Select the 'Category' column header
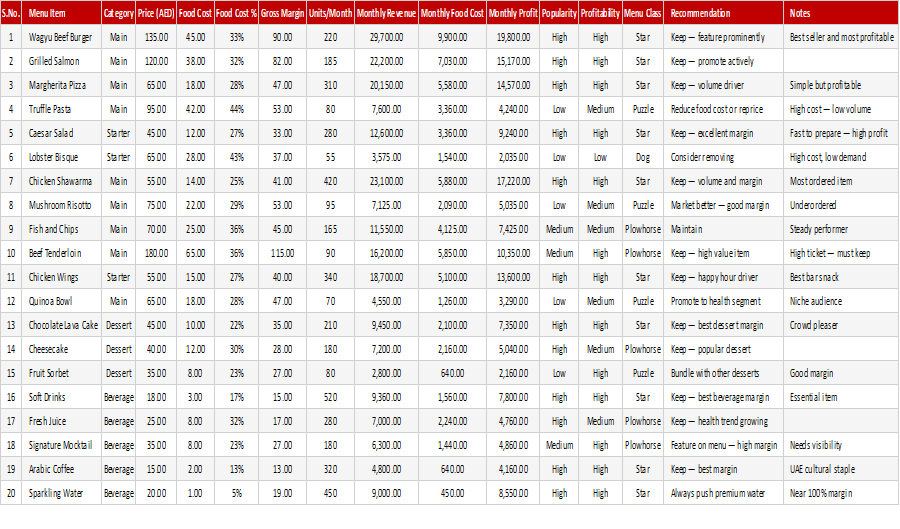Image resolution: width=900 pixels, height=529 pixels. pos(118,13)
